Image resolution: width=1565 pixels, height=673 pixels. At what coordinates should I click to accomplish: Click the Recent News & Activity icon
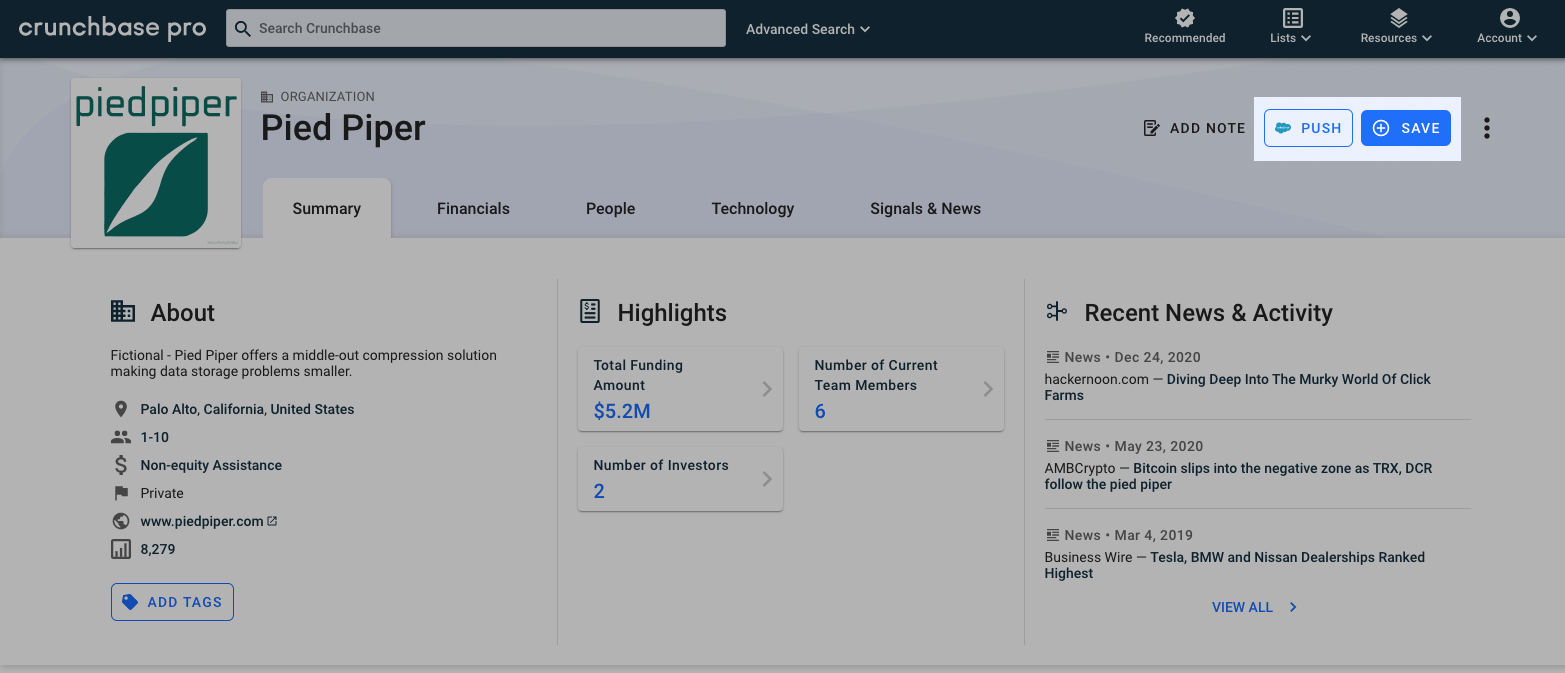click(1057, 311)
